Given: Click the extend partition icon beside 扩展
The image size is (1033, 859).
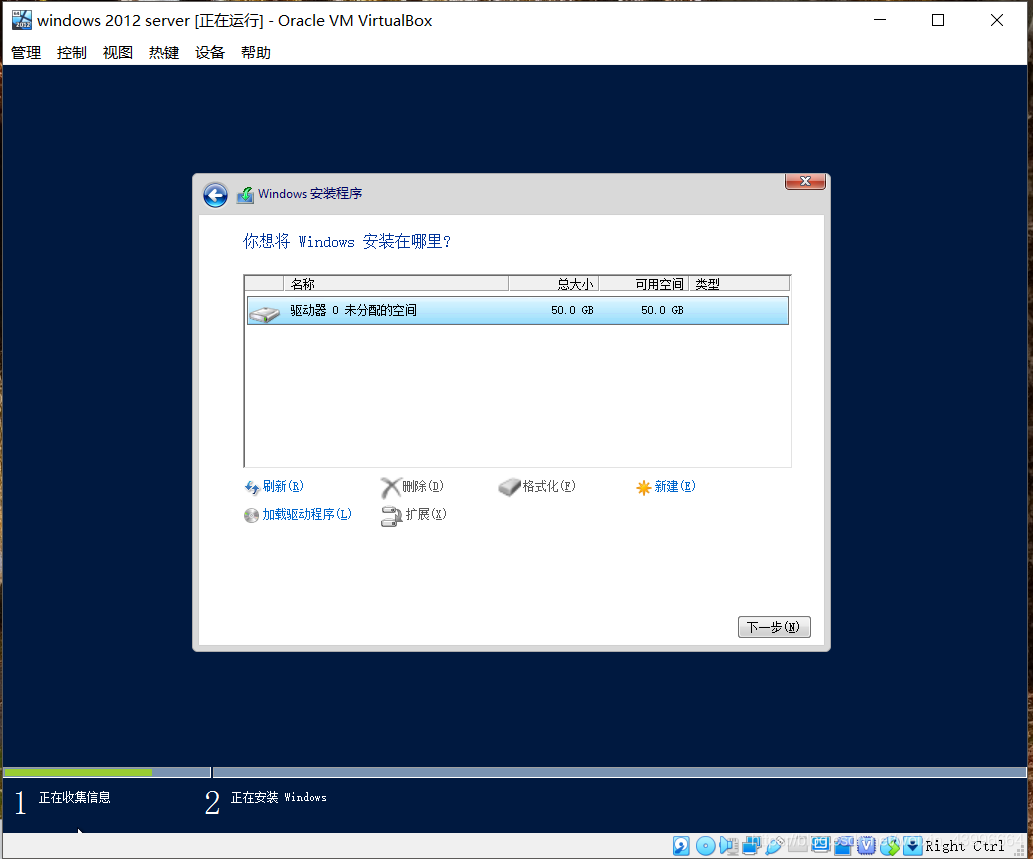Looking at the screenshot, I should point(391,516).
